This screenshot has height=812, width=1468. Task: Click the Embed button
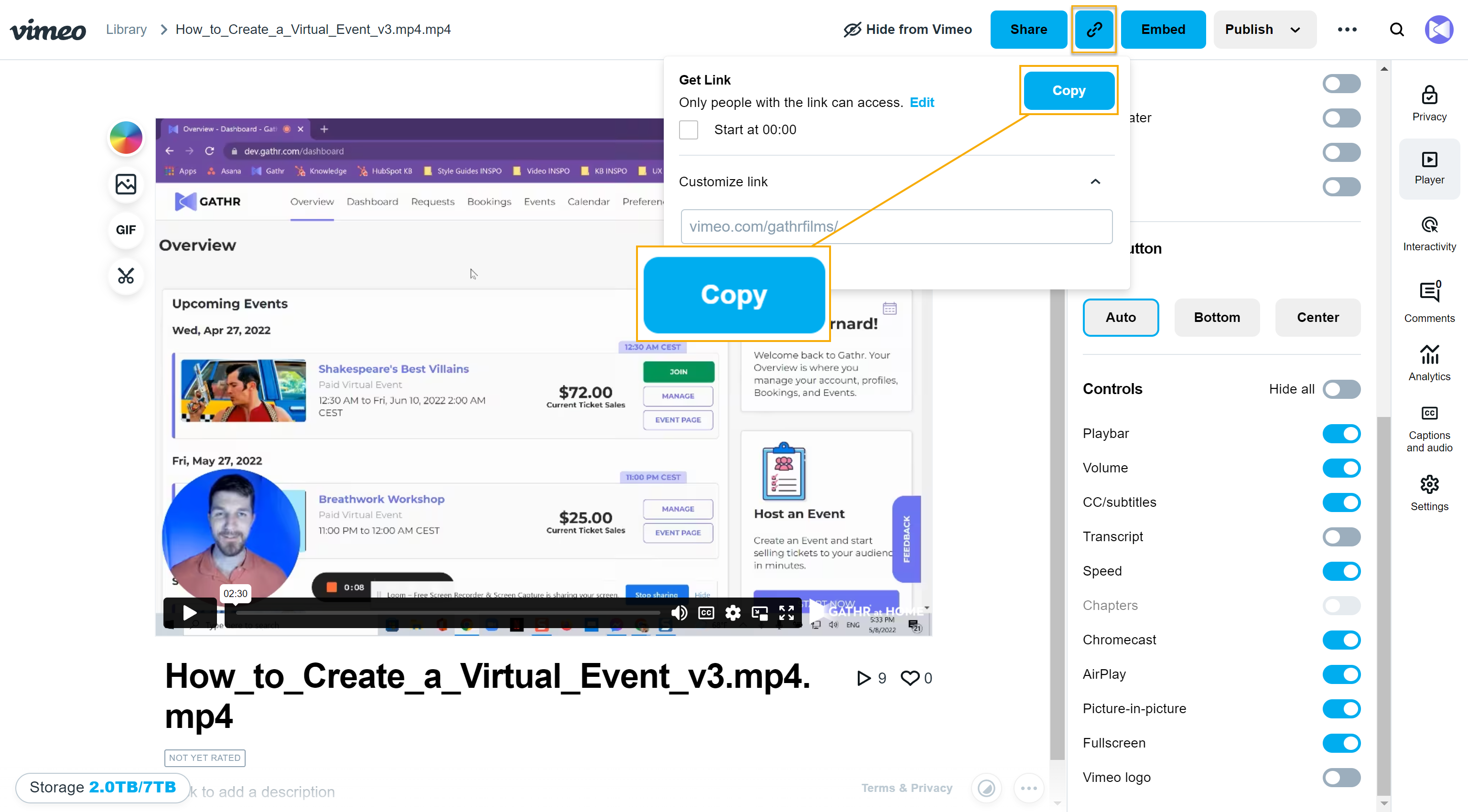1163,30
